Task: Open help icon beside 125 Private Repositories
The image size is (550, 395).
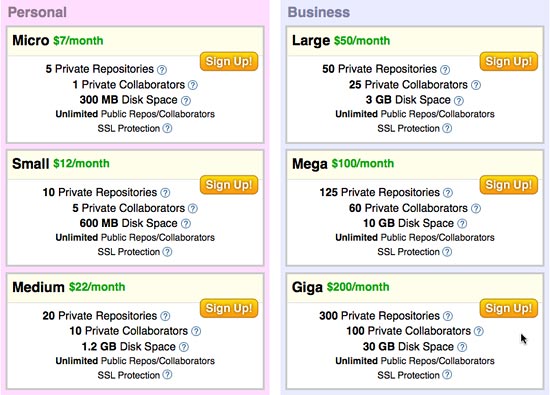Action: point(448,193)
